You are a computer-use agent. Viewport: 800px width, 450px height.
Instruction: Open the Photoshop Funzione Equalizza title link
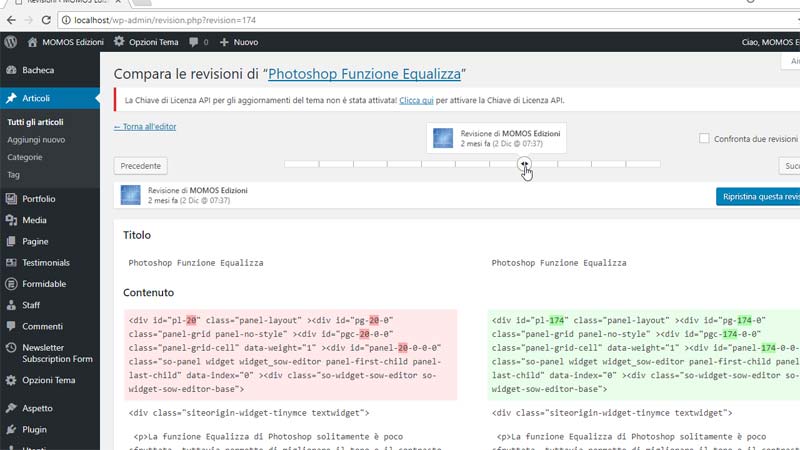[x=364, y=74]
